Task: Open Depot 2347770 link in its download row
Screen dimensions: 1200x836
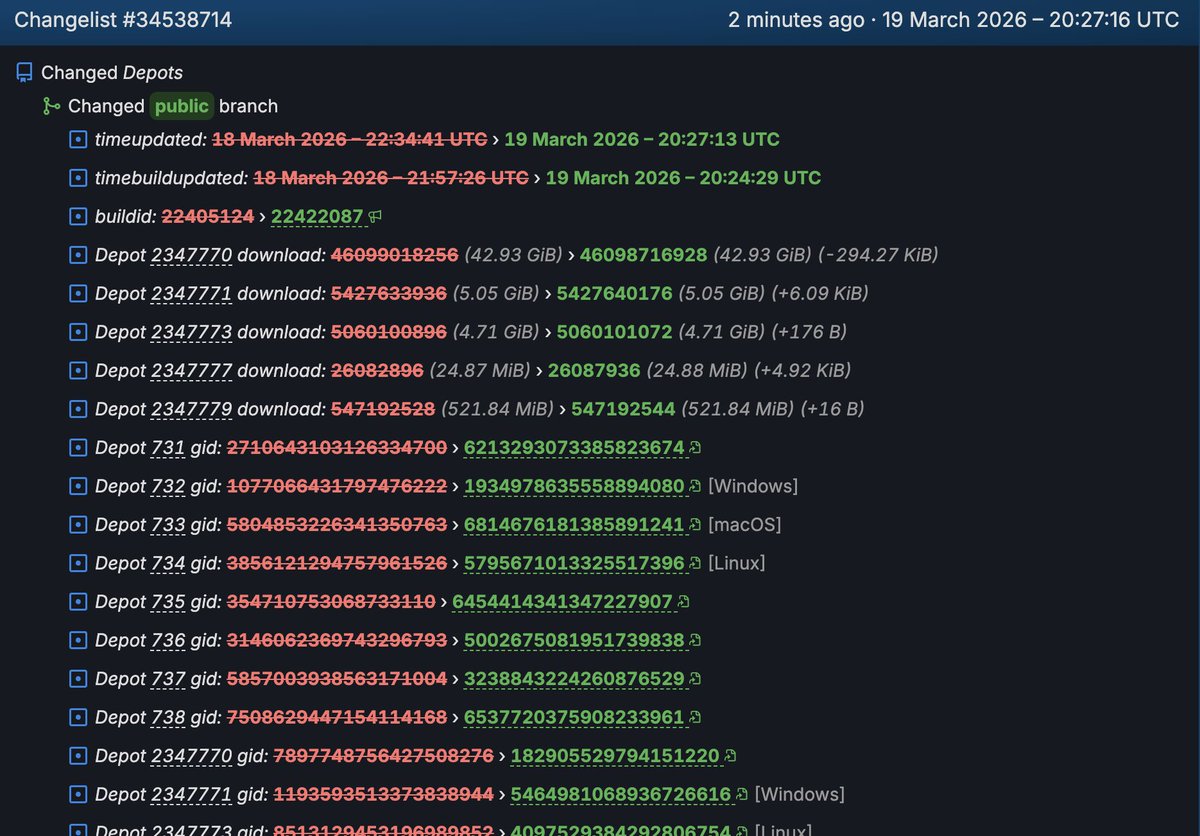Action: [x=192, y=255]
